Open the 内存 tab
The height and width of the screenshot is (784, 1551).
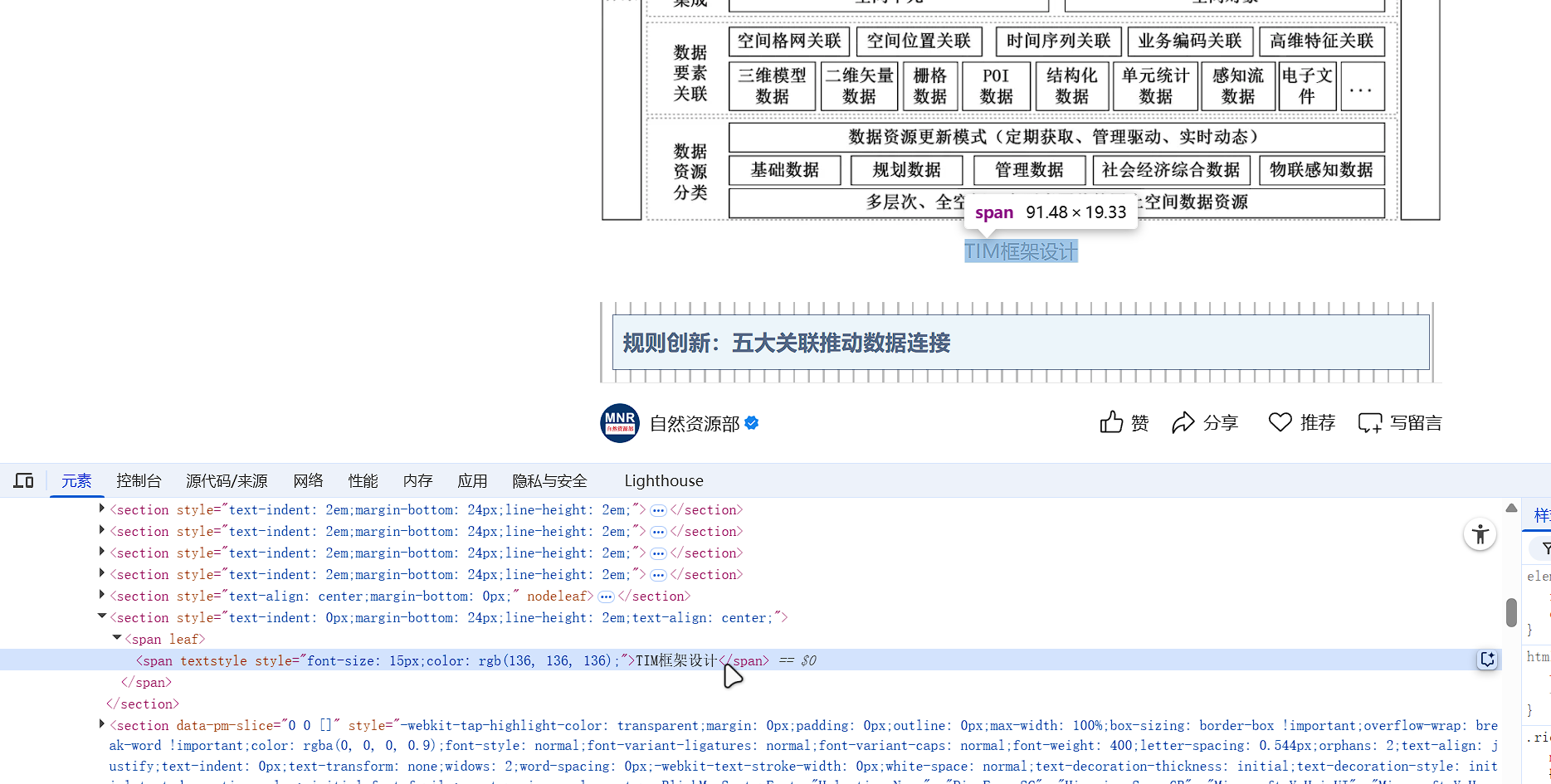tap(417, 481)
